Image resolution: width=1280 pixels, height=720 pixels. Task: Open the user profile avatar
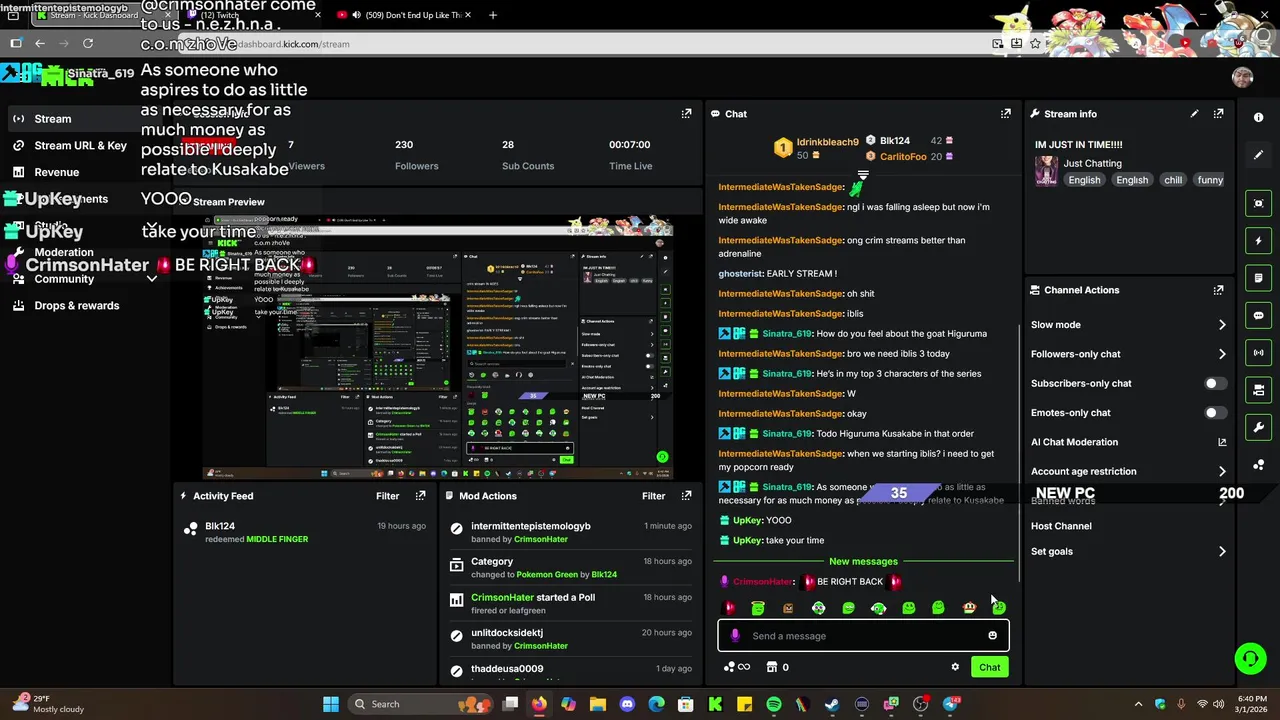tap(1243, 78)
